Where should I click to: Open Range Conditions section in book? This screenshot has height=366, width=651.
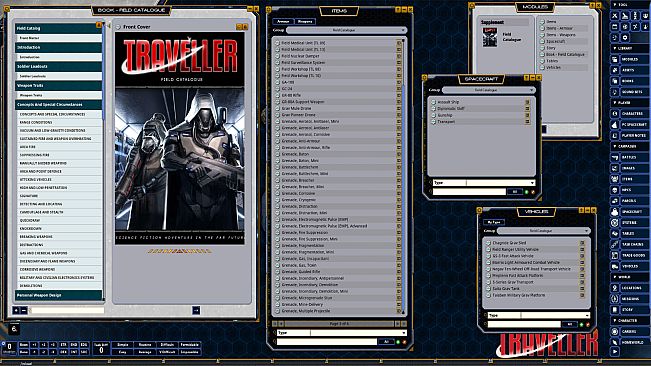point(60,122)
